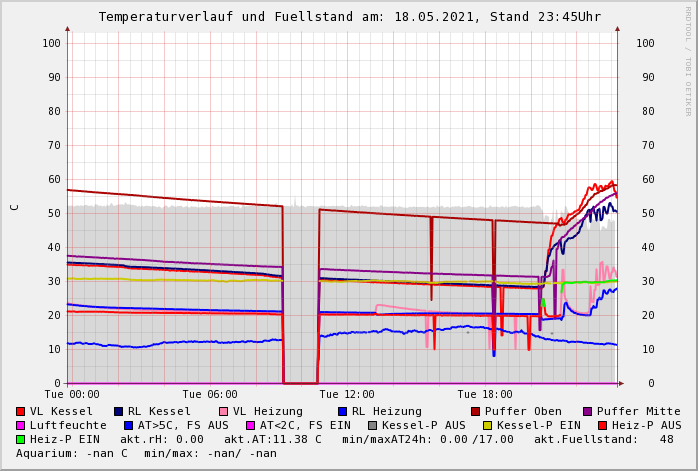Click the left axis value 50
698x471 pixels.
(54, 213)
